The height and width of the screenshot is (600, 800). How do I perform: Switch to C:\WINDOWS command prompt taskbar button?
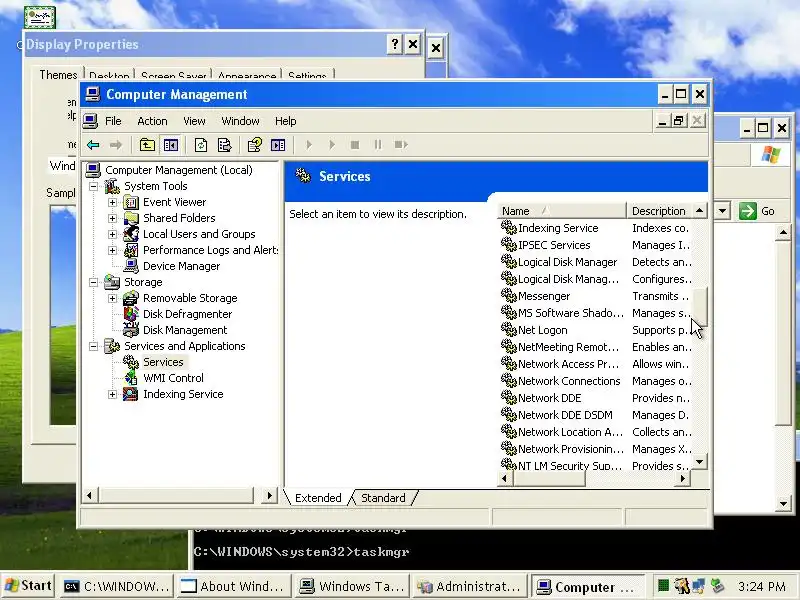point(117,586)
